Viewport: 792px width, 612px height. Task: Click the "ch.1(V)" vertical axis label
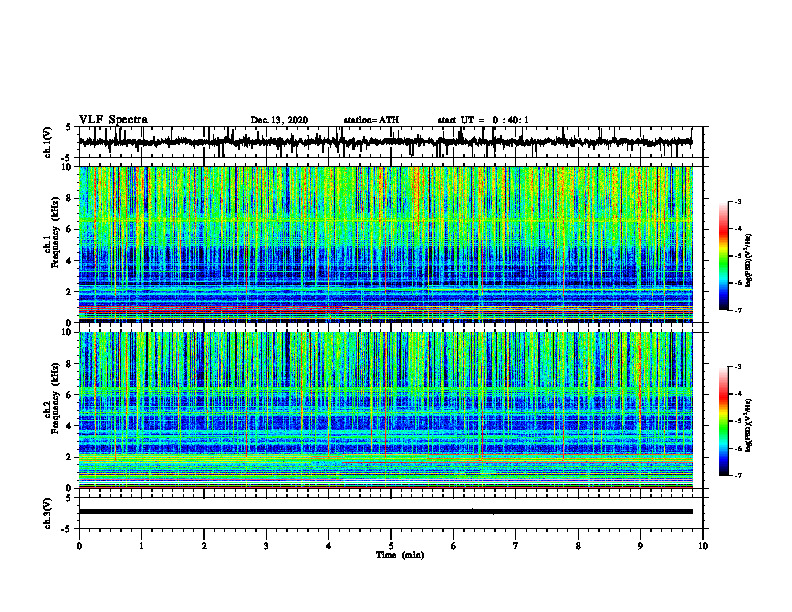[48, 142]
